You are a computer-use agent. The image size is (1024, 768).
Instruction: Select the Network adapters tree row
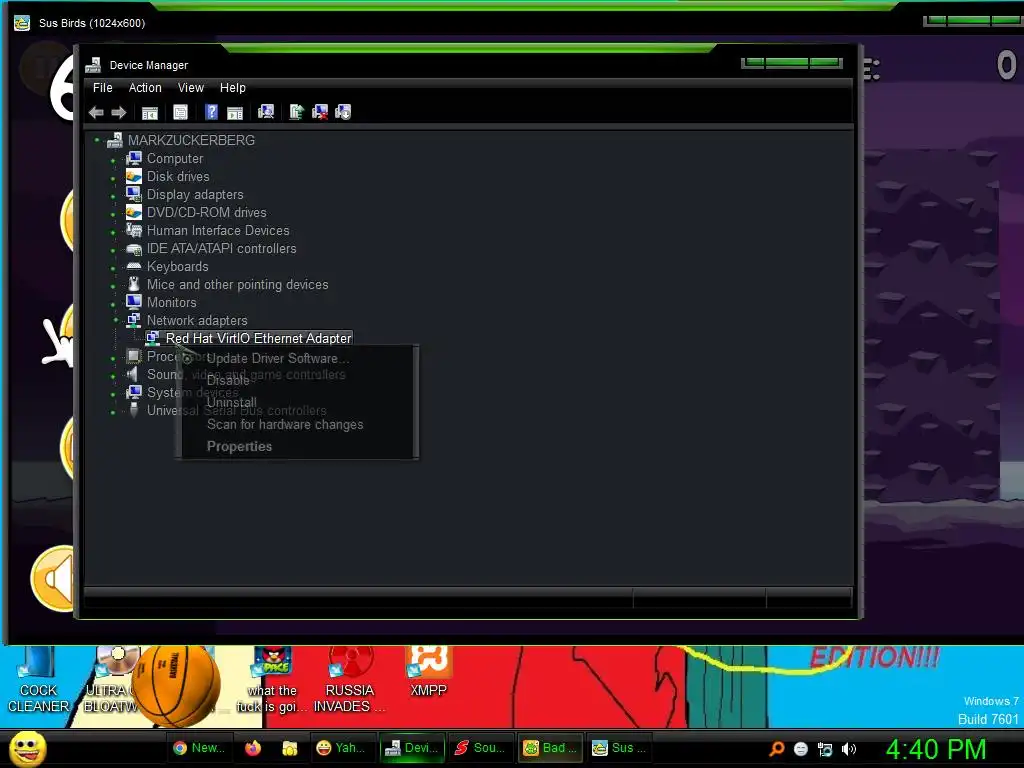point(197,321)
